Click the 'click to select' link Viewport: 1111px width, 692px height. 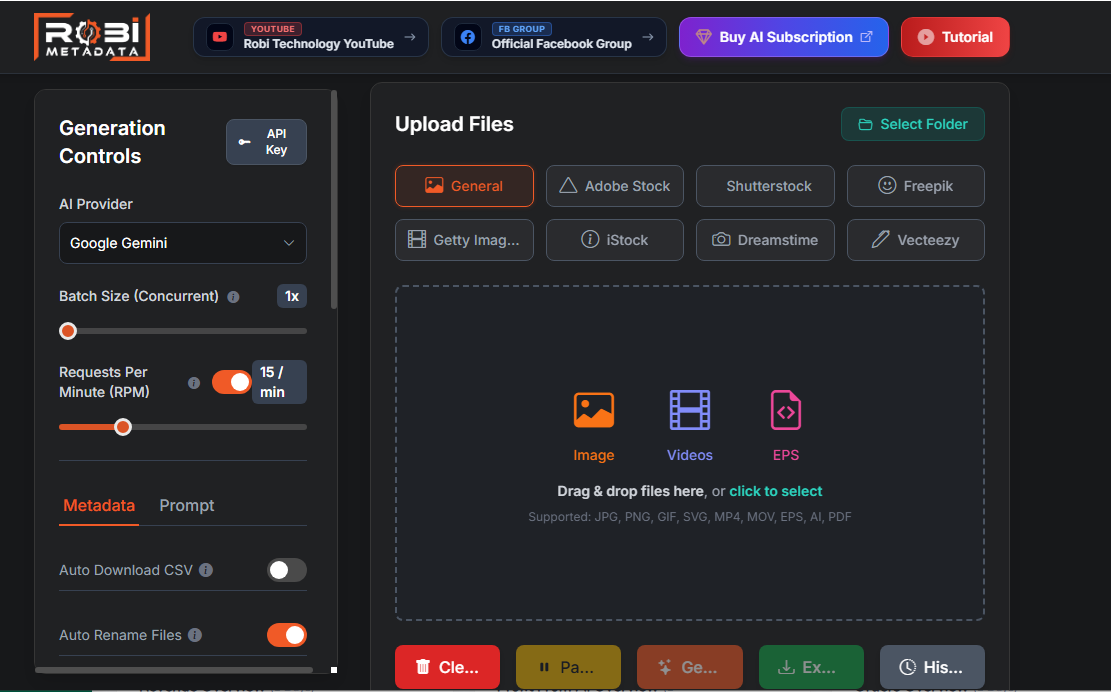click(x=776, y=491)
